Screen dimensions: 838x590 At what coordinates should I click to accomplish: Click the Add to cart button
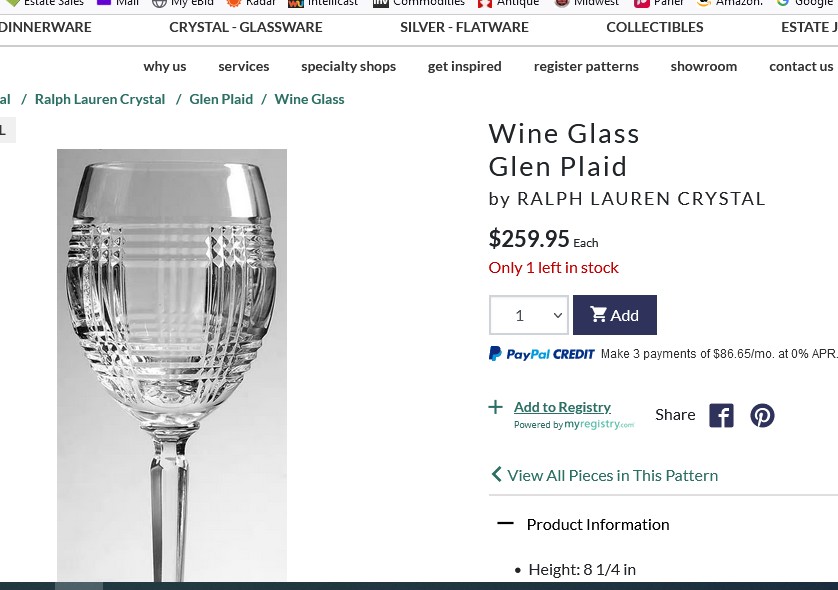(614, 315)
